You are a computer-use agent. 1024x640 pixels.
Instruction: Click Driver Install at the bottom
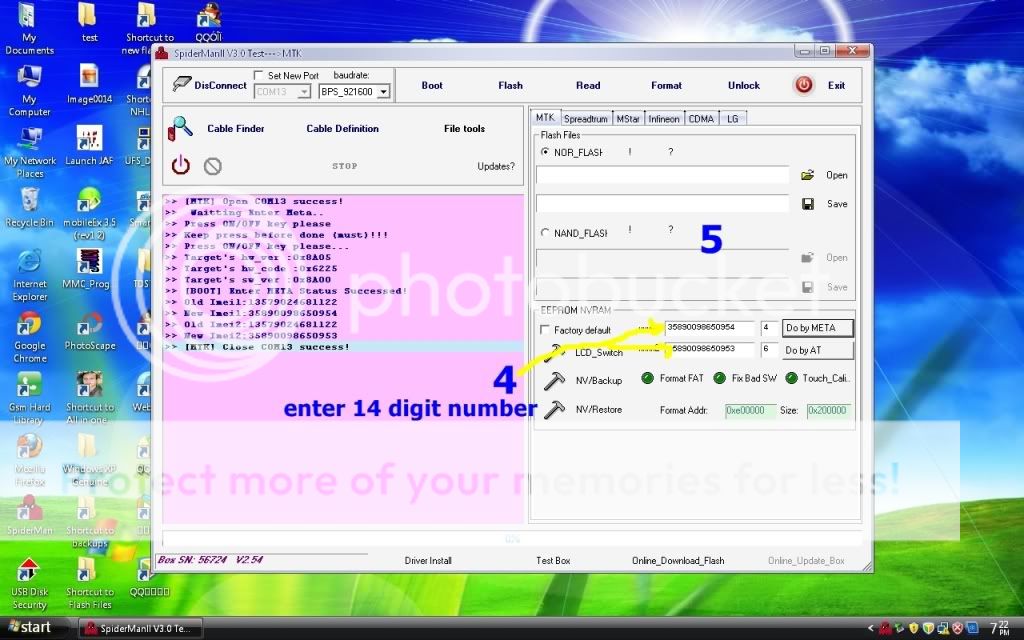point(428,560)
